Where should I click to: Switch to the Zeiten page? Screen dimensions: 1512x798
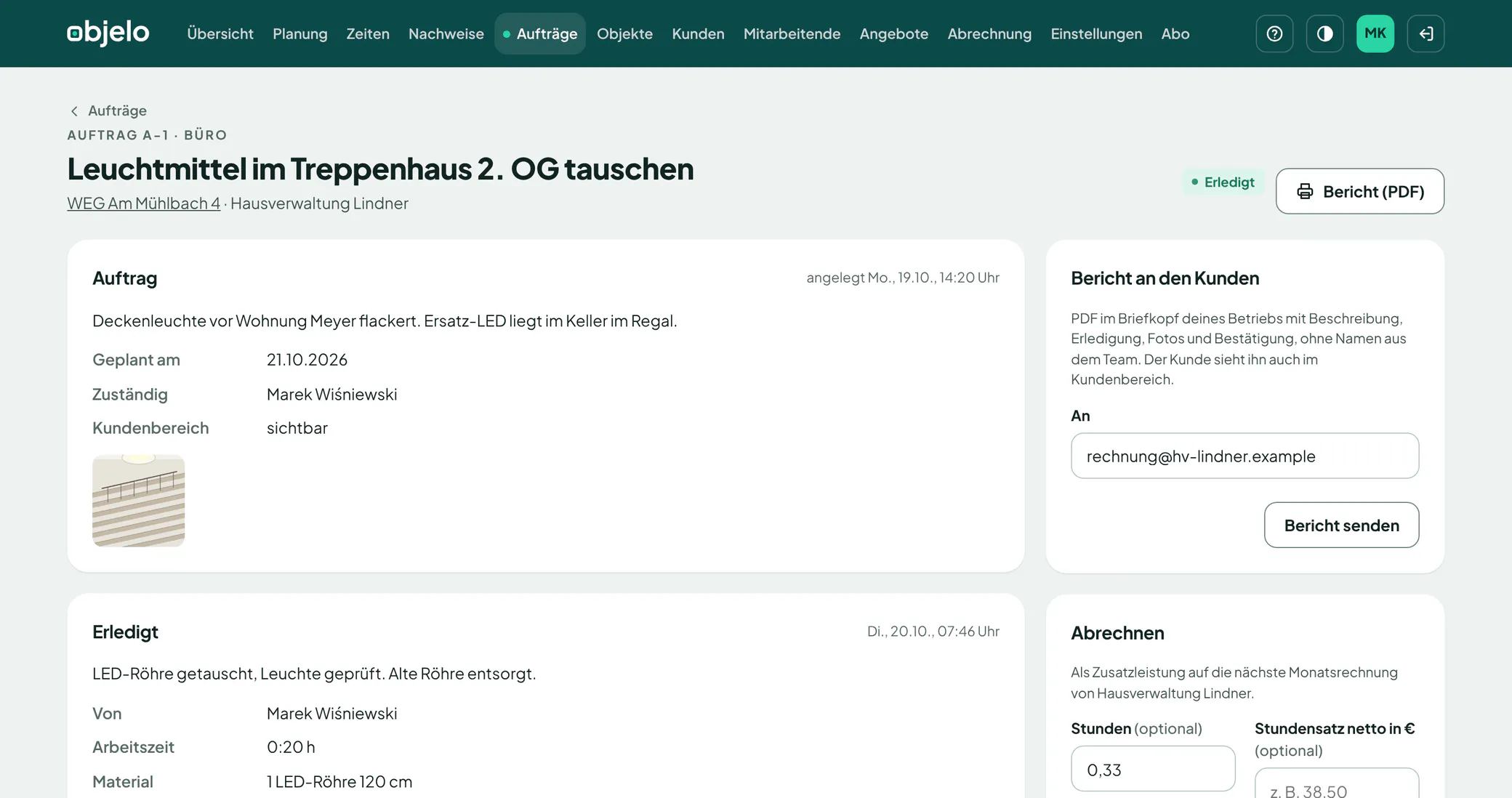pos(368,33)
